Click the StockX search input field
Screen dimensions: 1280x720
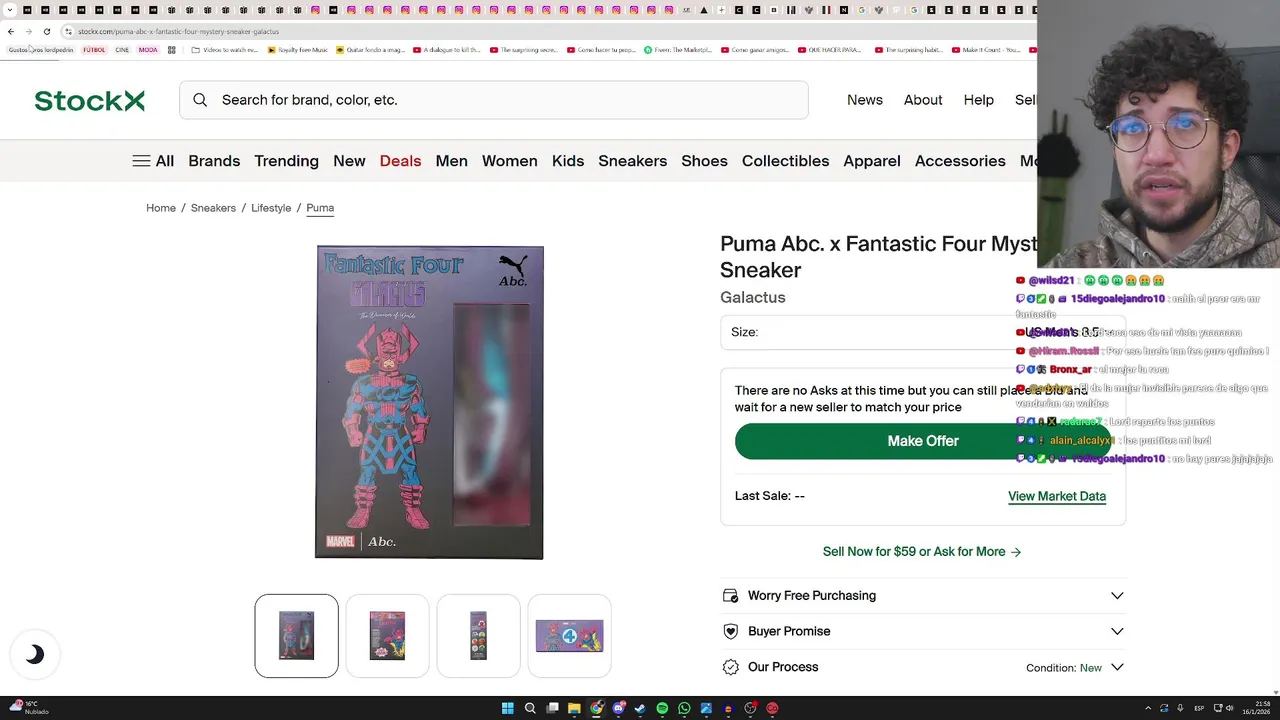[494, 100]
